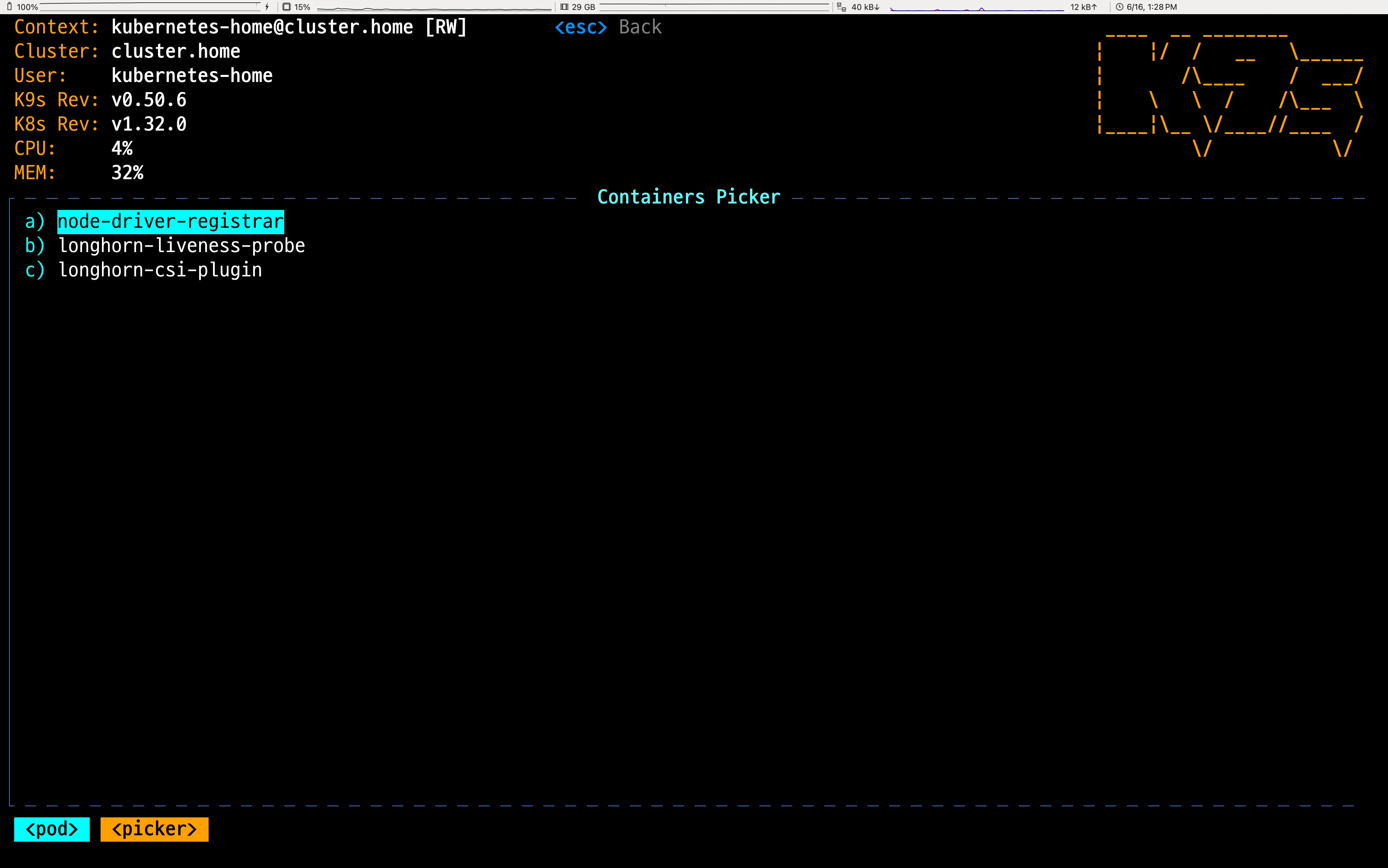Click the <picker> breadcrumb
The width and height of the screenshot is (1388, 868).
pos(154,829)
